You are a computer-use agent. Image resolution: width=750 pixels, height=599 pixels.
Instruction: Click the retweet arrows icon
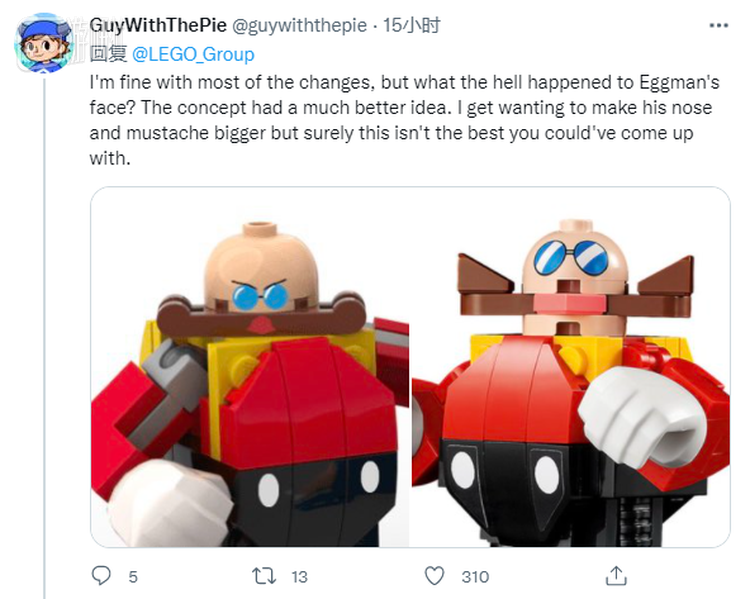click(263, 575)
